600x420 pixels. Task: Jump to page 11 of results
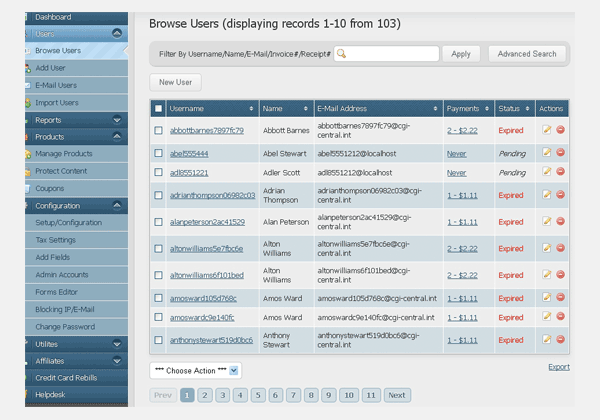371,395
